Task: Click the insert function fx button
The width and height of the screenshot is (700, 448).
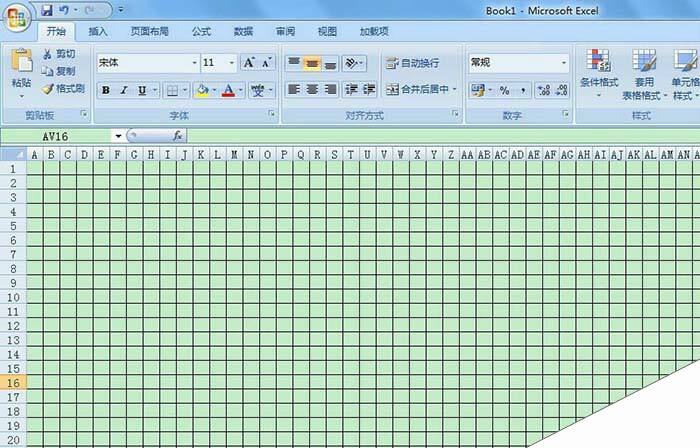Action: tap(178, 136)
